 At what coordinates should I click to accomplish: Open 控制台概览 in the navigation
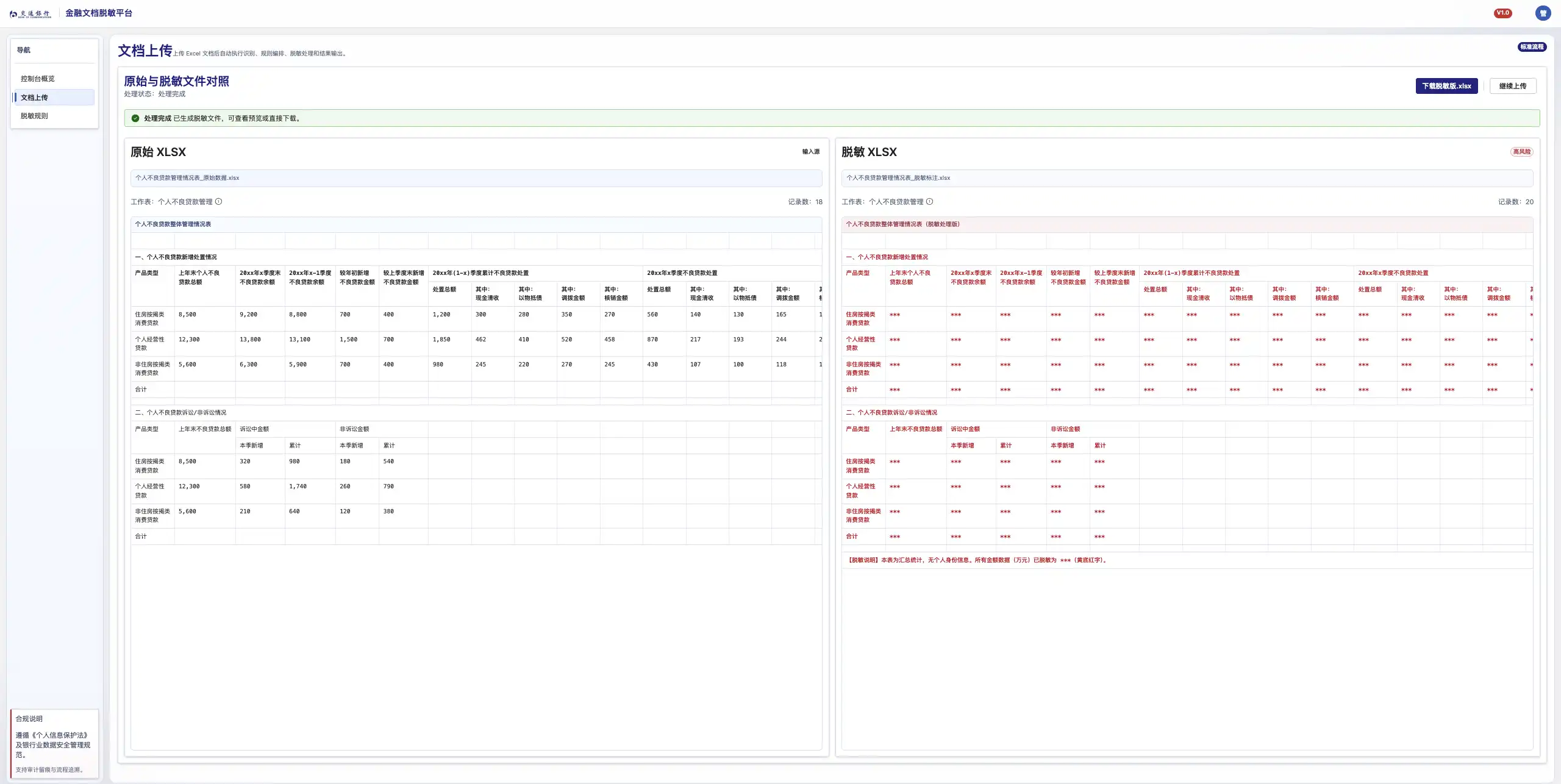[x=38, y=79]
